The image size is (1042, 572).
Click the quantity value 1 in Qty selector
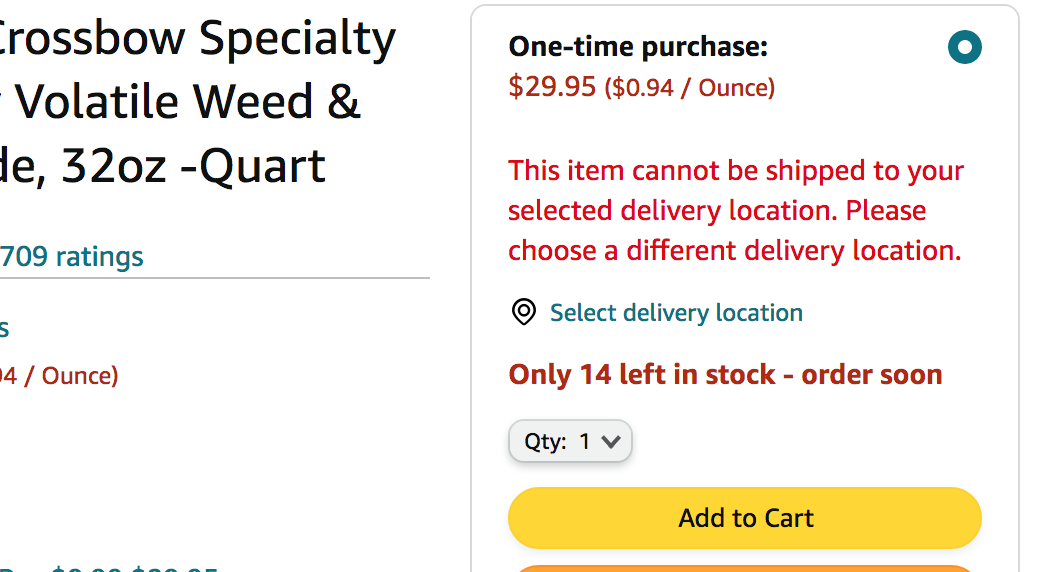[x=585, y=441]
